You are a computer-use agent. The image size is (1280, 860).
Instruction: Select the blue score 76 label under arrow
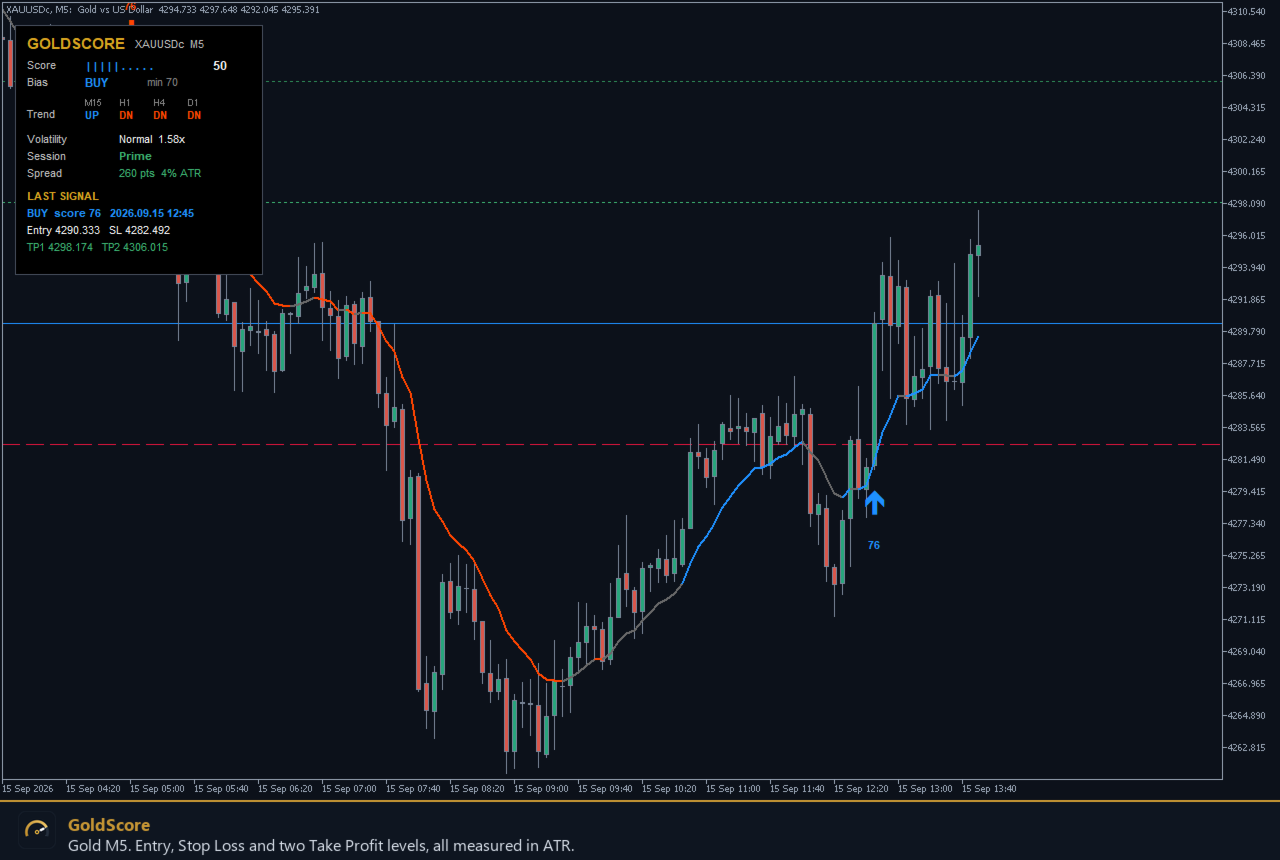tap(874, 545)
